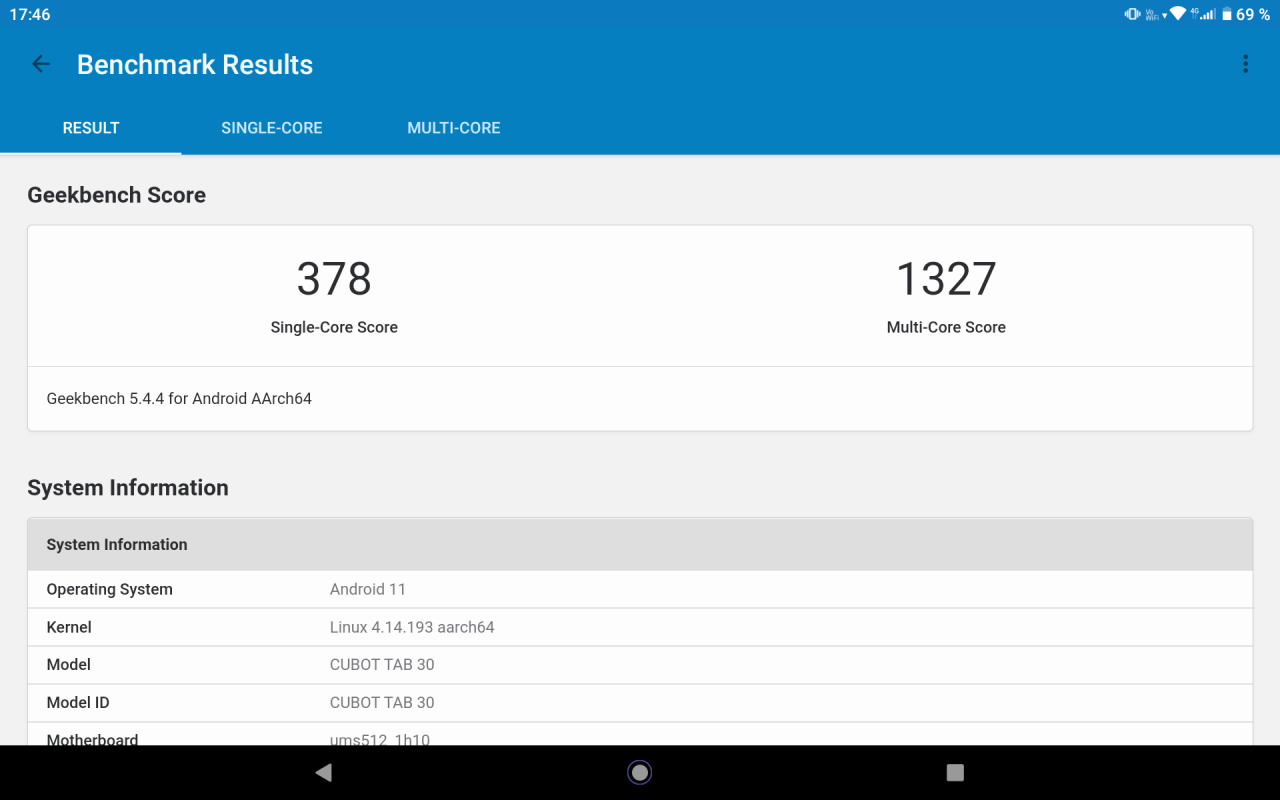This screenshot has height=800, width=1280.
Task: Open the three-dot overflow menu
Action: [x=1245, y=64]
